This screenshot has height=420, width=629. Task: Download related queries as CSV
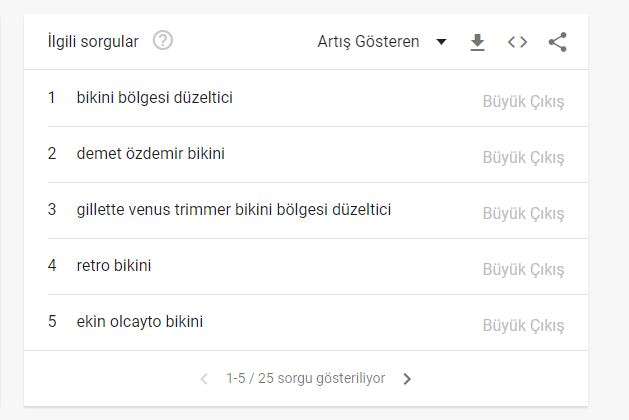point(477,42)
